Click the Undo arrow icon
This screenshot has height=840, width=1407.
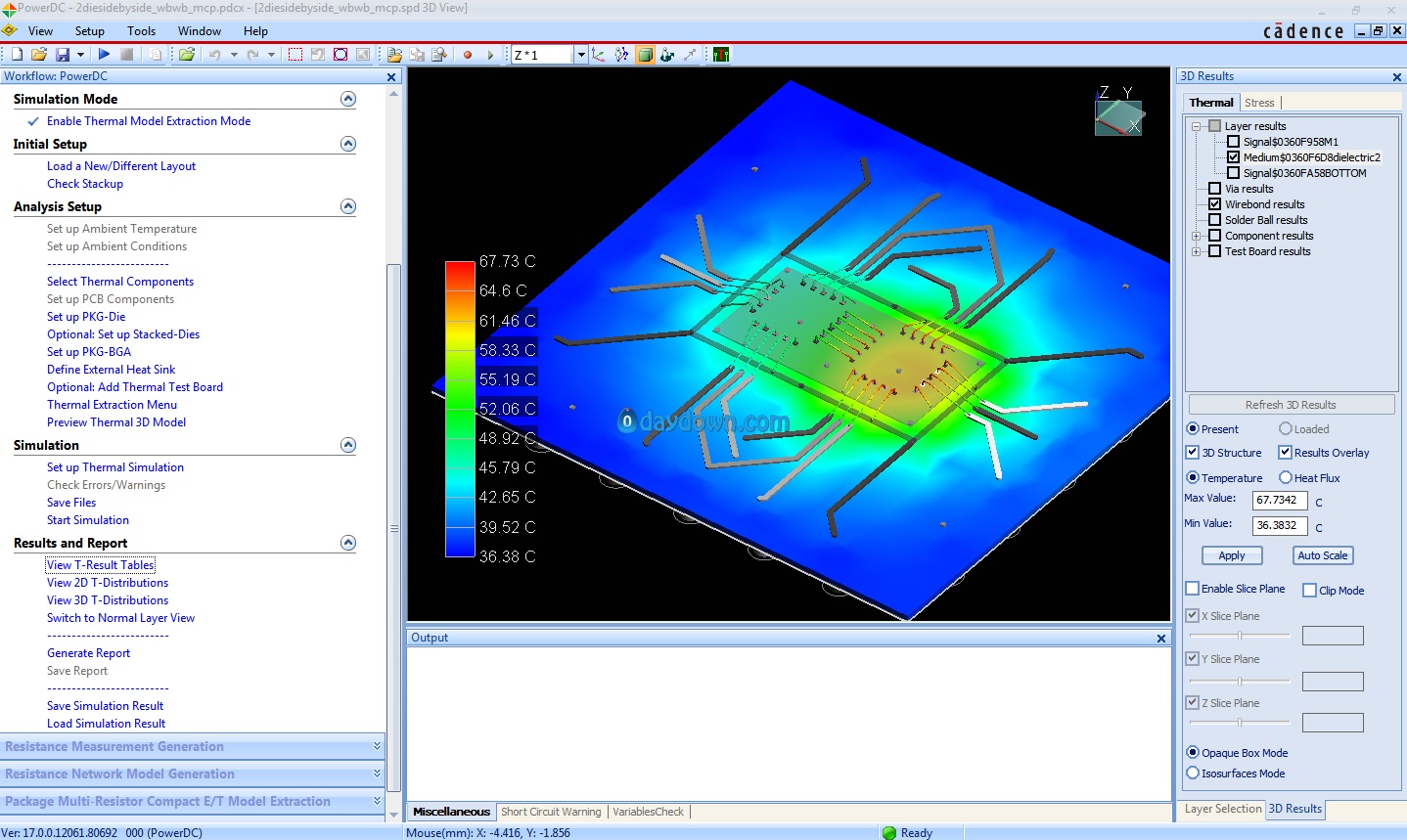coord(214,55)
